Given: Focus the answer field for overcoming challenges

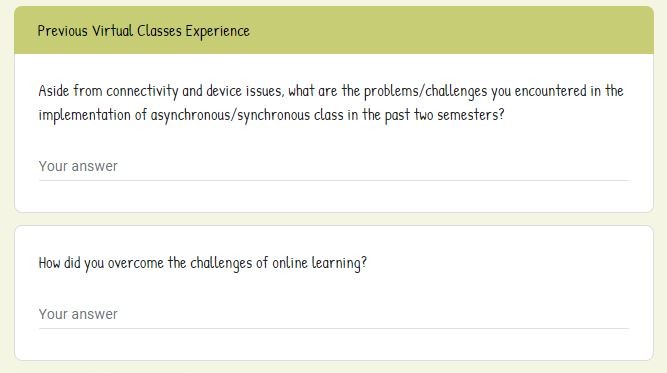Looking at the screenshot, I should [334, 314].
